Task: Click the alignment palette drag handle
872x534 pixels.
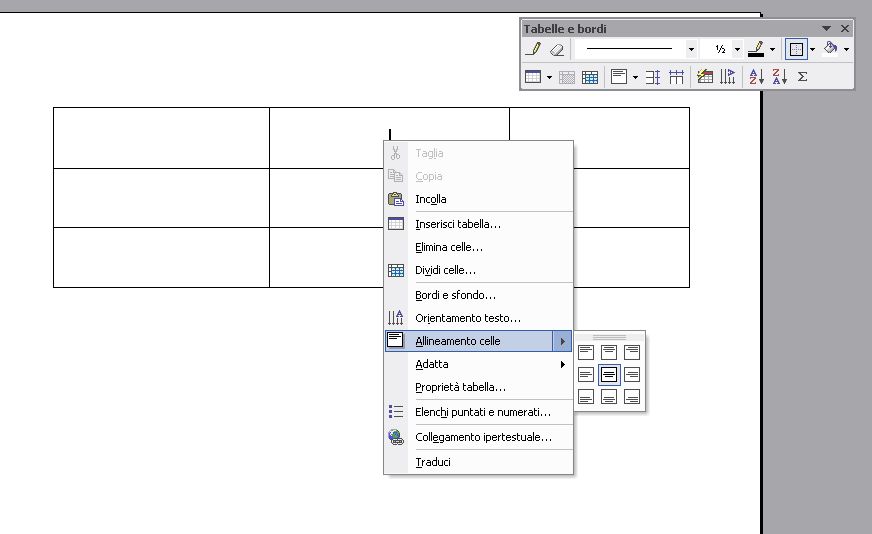Action: tap(610, 337)
